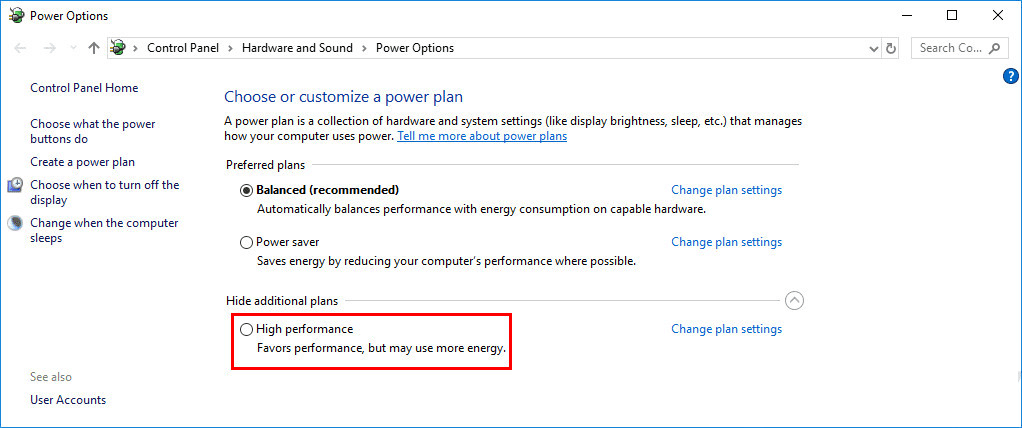Screen dimensions: 1022x428
Task: Click the power icon in address bar
Action: (118, 48)
